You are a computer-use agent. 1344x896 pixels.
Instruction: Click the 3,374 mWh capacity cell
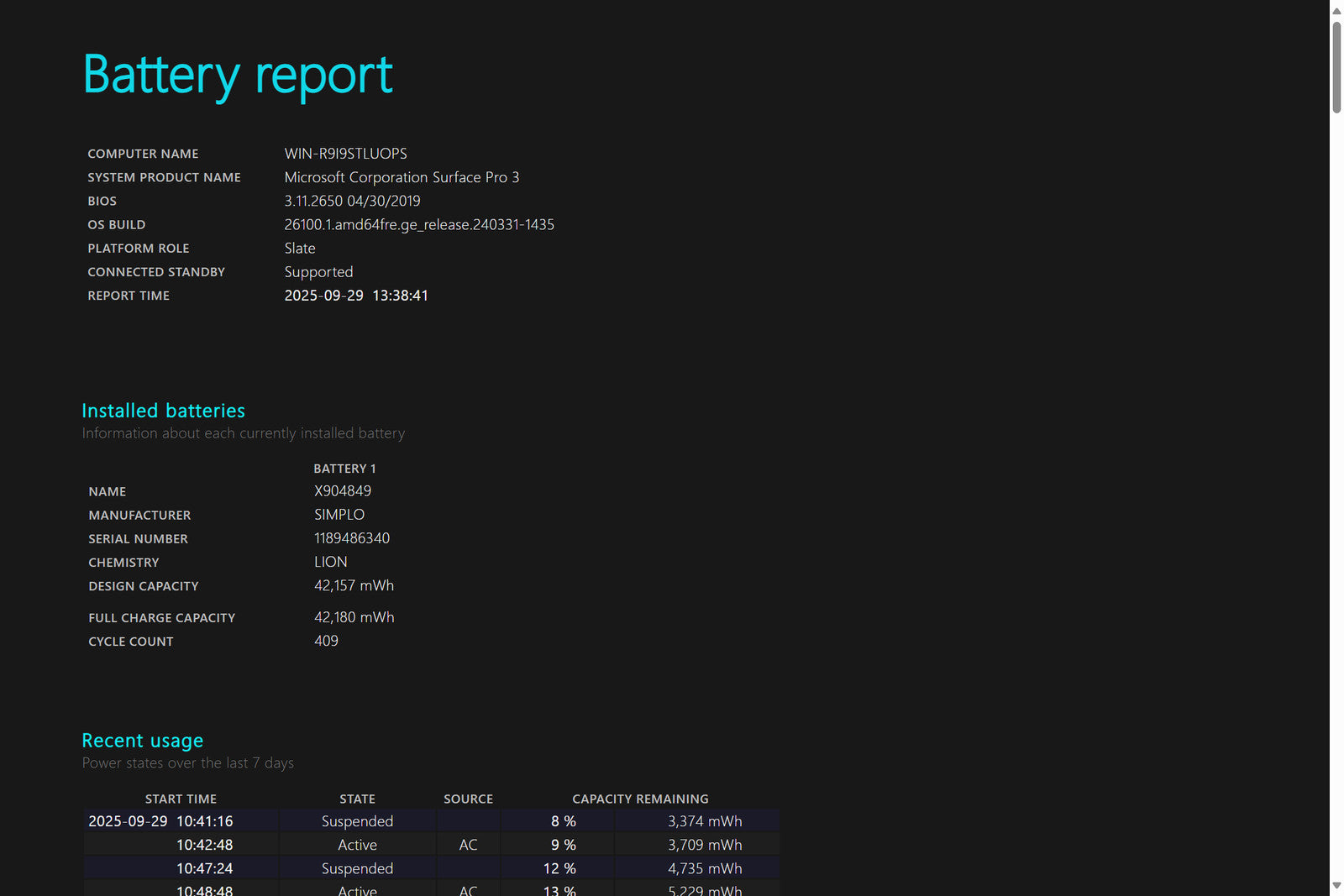705,821
